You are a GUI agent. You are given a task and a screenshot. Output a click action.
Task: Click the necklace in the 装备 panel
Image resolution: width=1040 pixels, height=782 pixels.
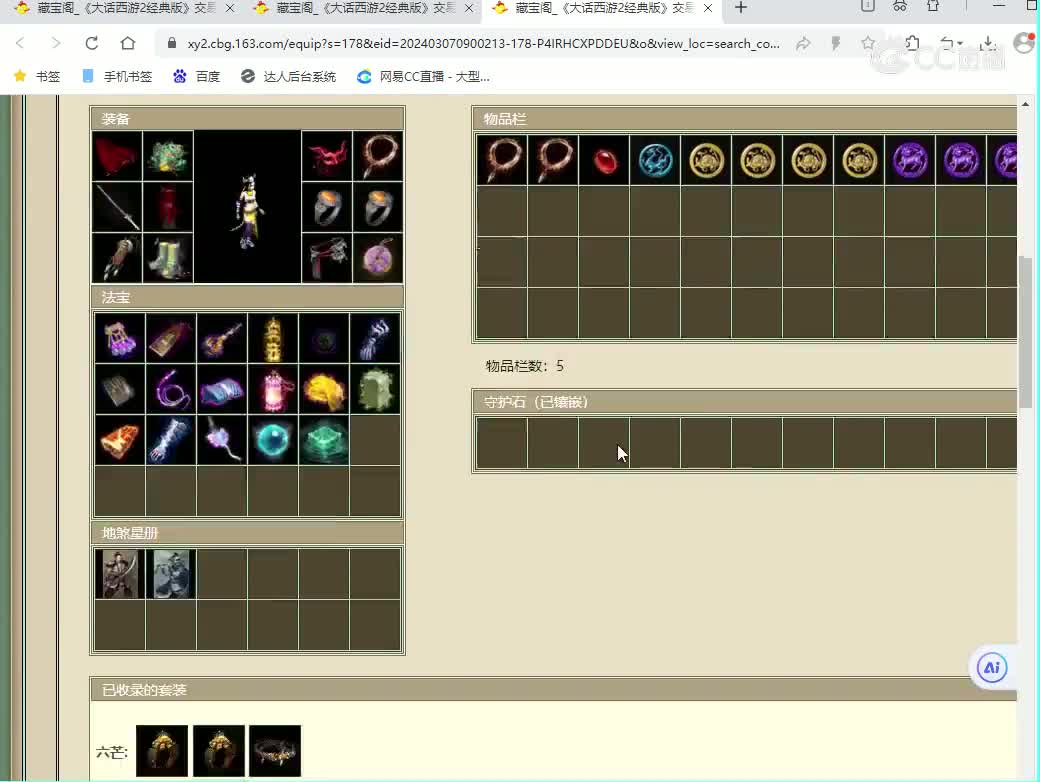[x=377, y=156]
